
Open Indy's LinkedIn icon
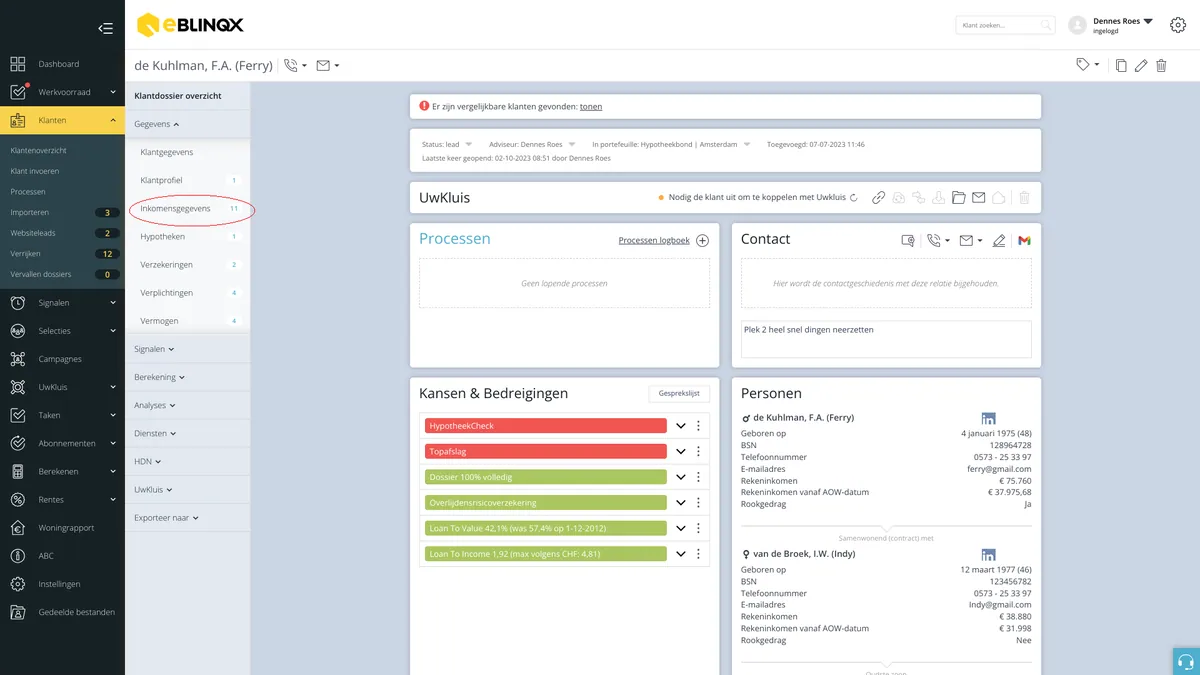988,554
